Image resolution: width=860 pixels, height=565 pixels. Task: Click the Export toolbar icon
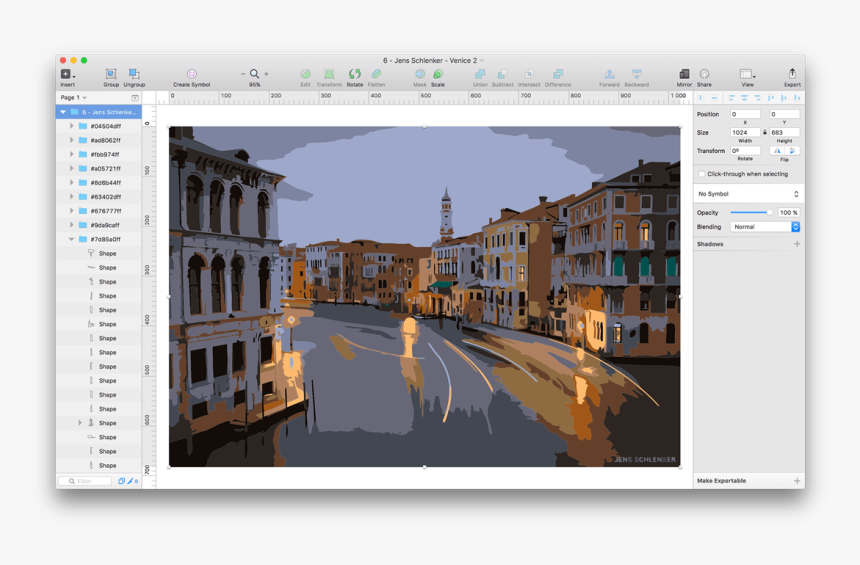pos(792,74)
